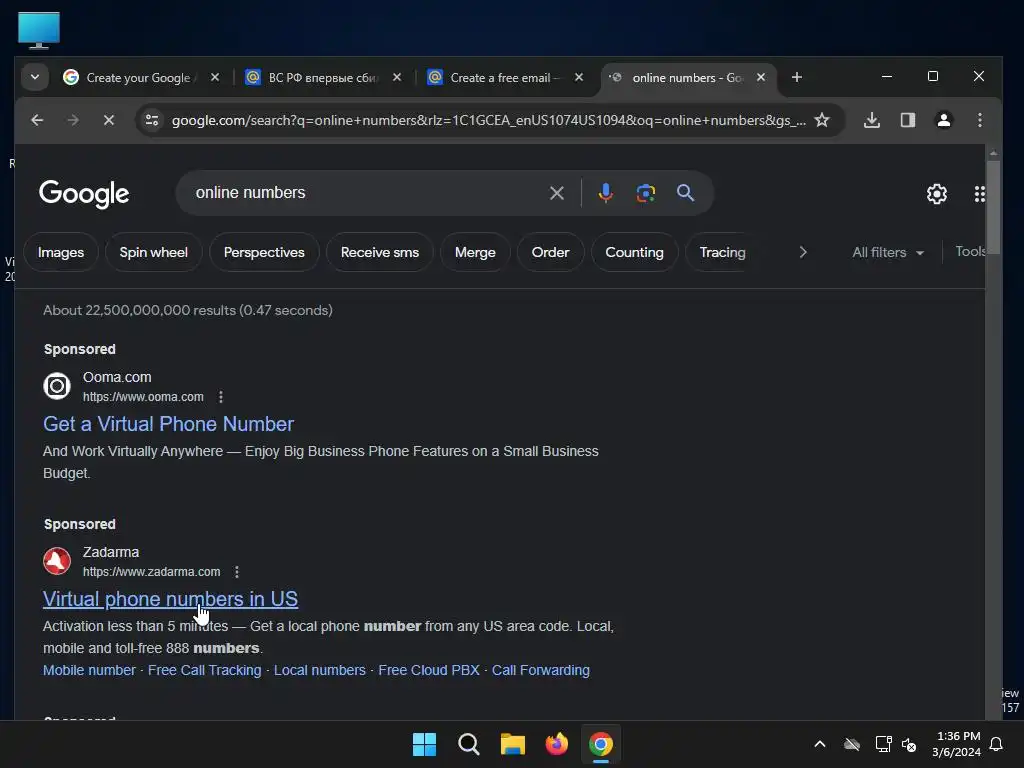Click the address bar URL
1024x768 pixels.
pos(488,120)
